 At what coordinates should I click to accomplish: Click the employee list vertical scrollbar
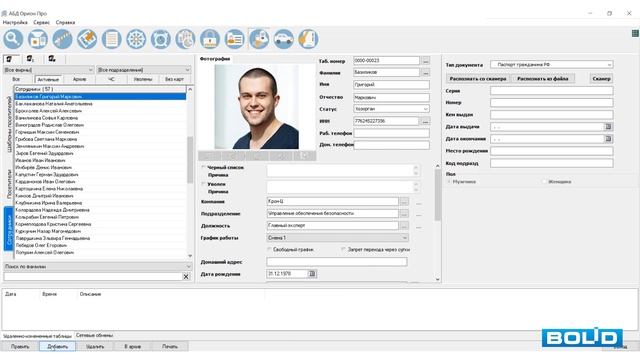click(x=190, y=171)
